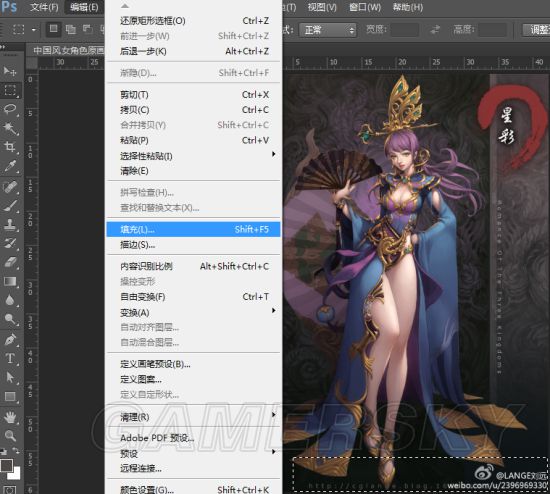This screenshot has height=494, width=550.
Task: Choose 远程连接... menu item
Action: tap(193, 468)
